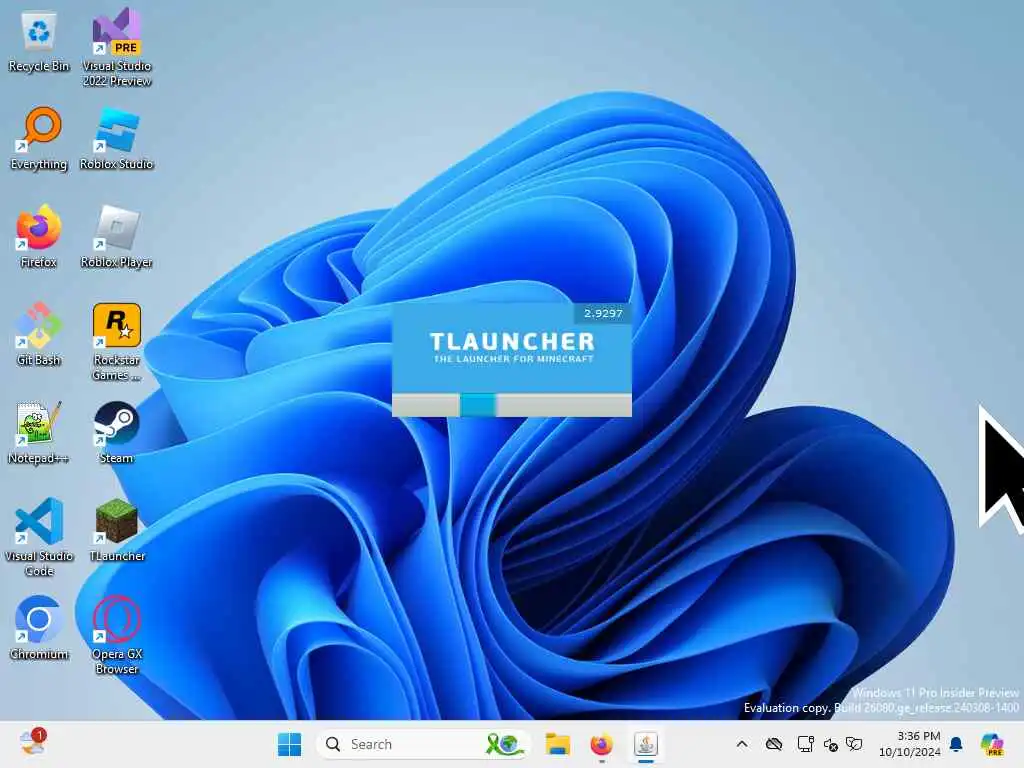The height and width of the screenshot is (768, 1024).
Task: Click the Roblox Player desktop icon
Action: click(x=116, y=236)
